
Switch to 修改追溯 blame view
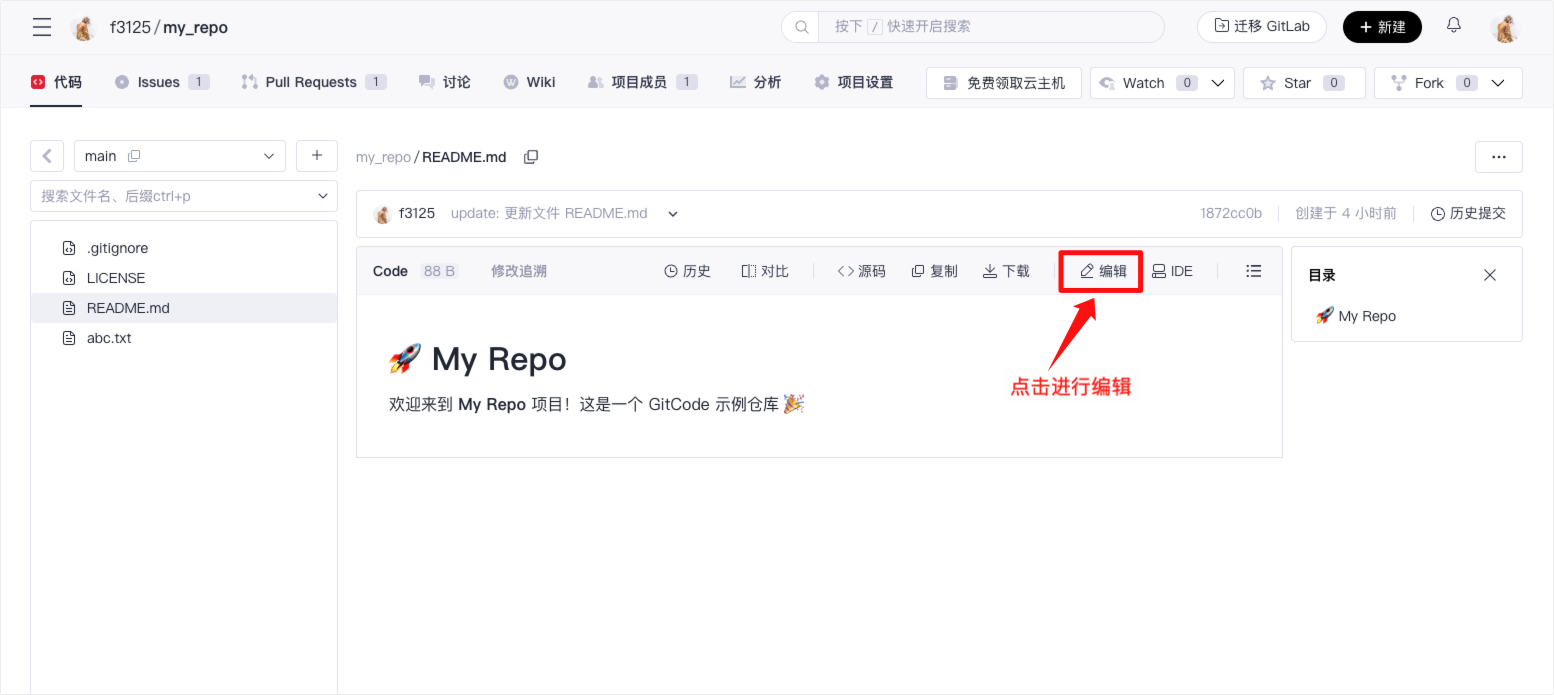tap(518, 271)
